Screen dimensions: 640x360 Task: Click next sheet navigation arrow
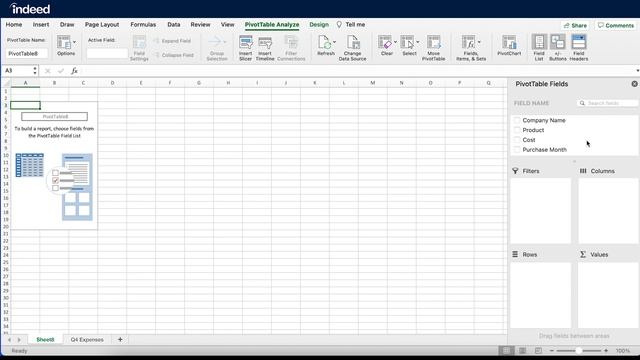click(19, 340)
